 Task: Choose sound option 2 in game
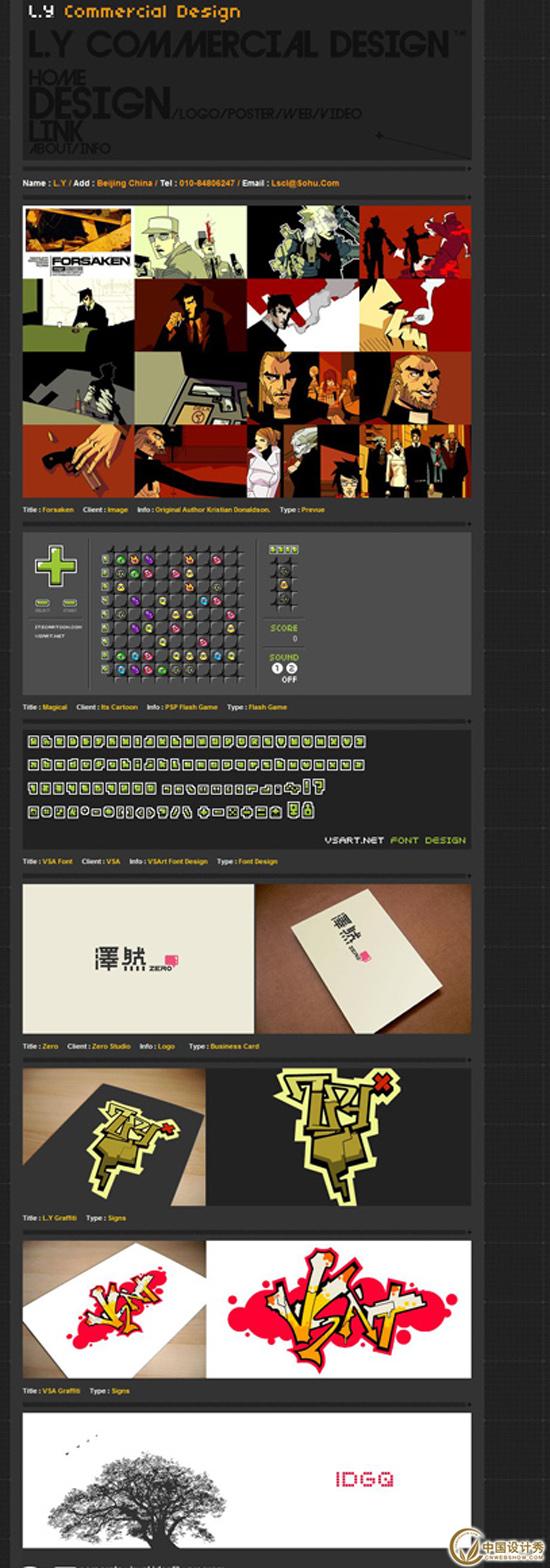292,668
